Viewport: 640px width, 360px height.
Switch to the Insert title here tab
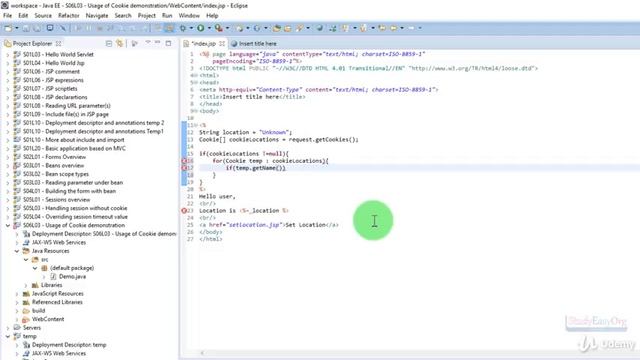tap(258, 44)
